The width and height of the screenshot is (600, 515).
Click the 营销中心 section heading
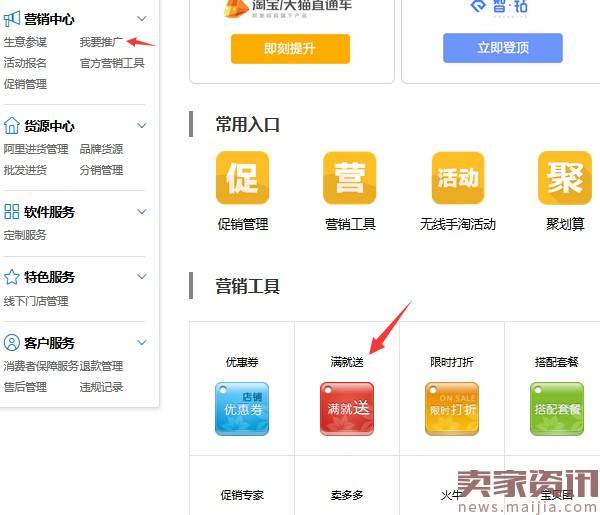(49, 19)
